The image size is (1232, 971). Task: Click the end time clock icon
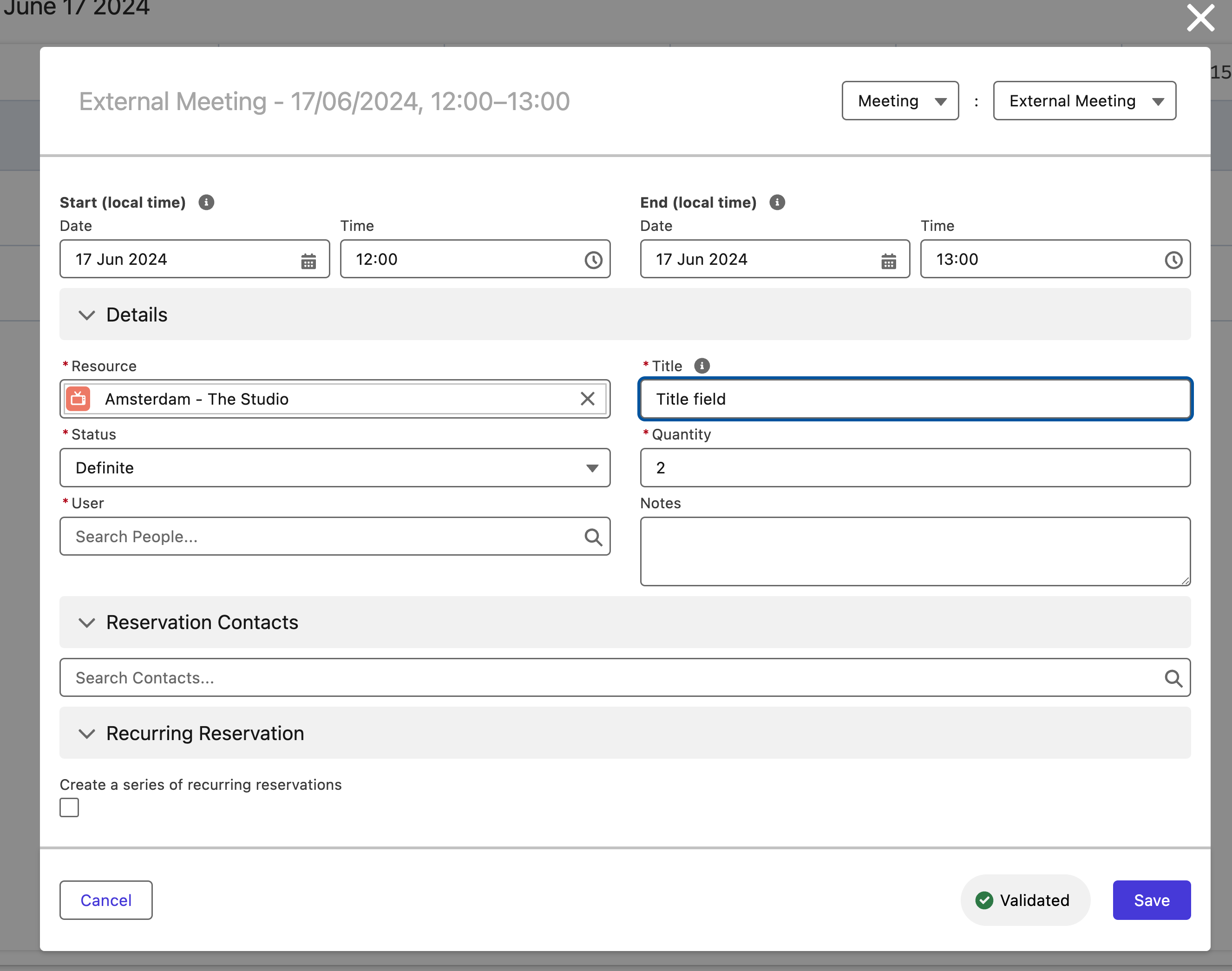click(x=1173, y=260)
